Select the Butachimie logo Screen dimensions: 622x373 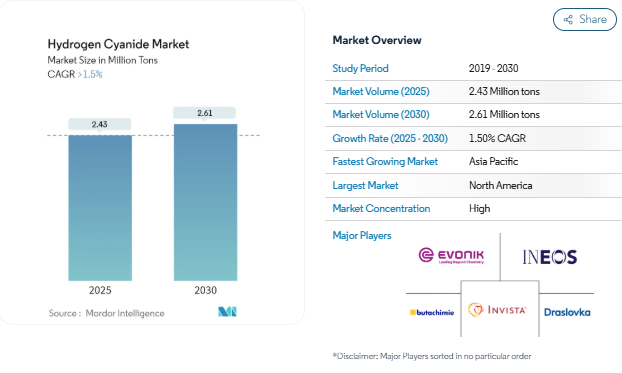[432, 312]
